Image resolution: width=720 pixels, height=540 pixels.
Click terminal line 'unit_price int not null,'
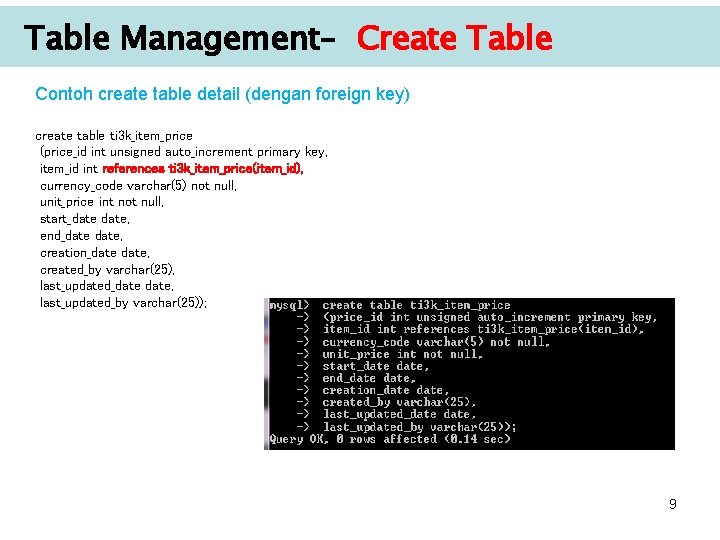click(403, 354)
